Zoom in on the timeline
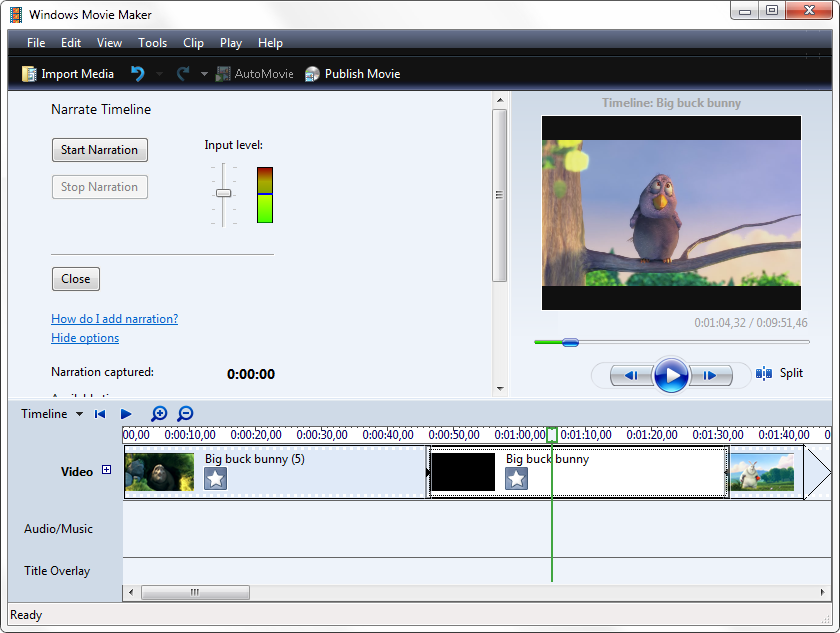The width and height of the screenshot is (840, 633). click(159, 413)
